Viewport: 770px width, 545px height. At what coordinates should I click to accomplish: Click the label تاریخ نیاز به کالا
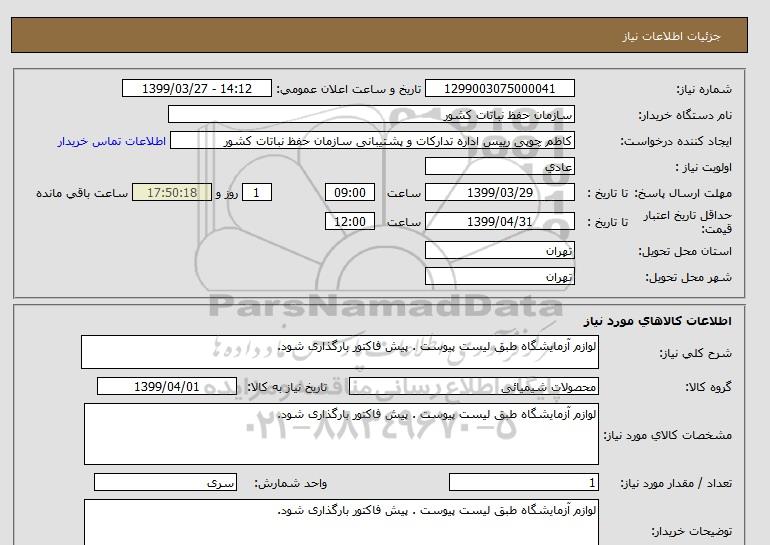(287, 387)
